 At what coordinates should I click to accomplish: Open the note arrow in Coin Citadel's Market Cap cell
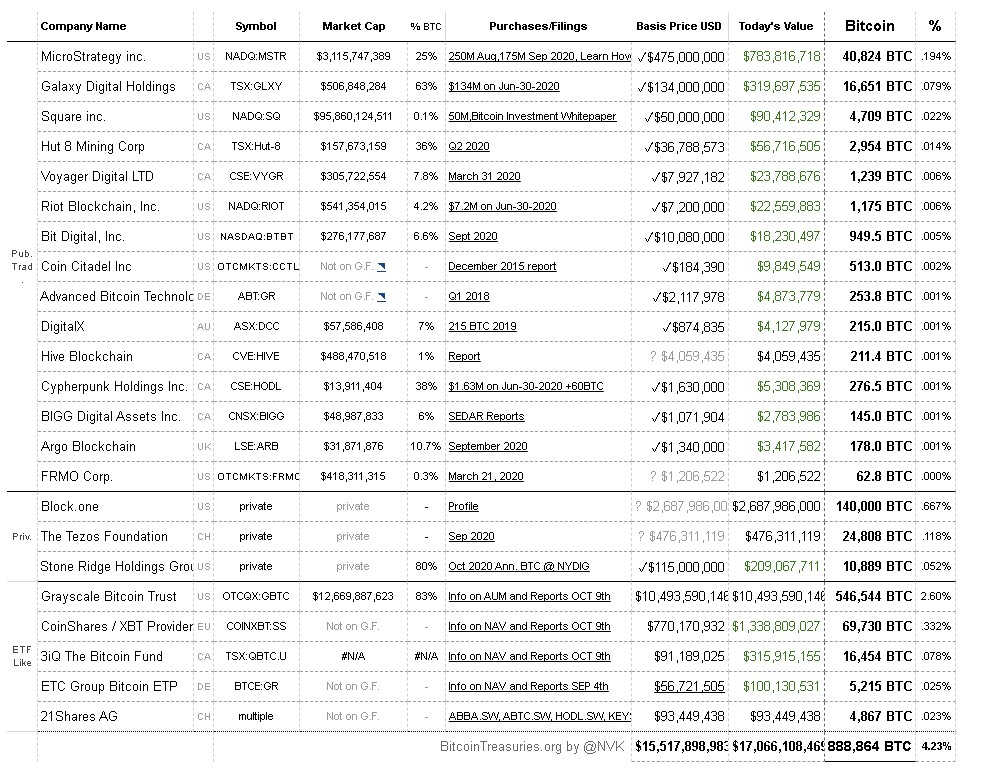[382, 267]
